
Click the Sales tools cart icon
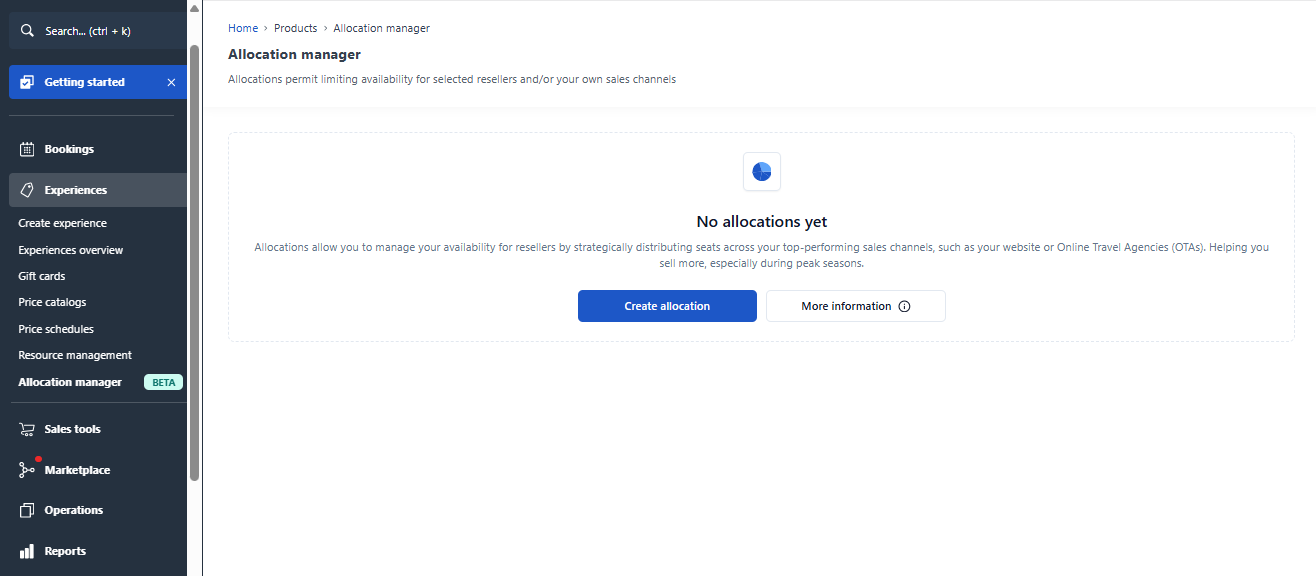[x=27, y=429]
